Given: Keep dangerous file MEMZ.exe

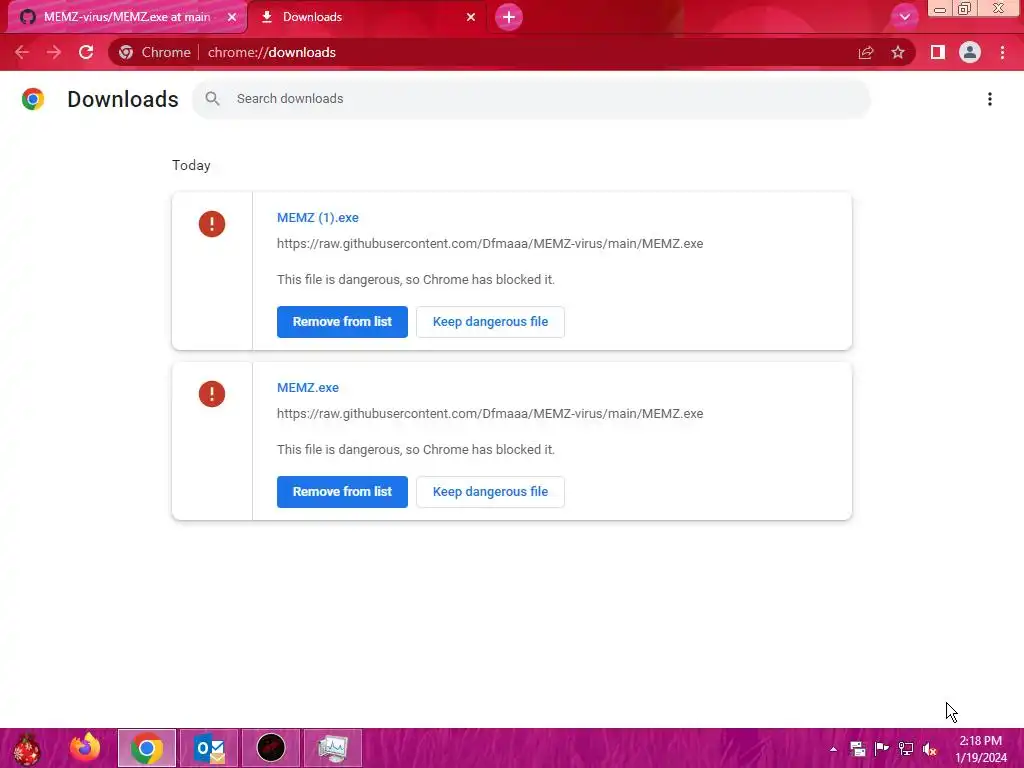Looking at the screenshot, I should pos(490,492).
